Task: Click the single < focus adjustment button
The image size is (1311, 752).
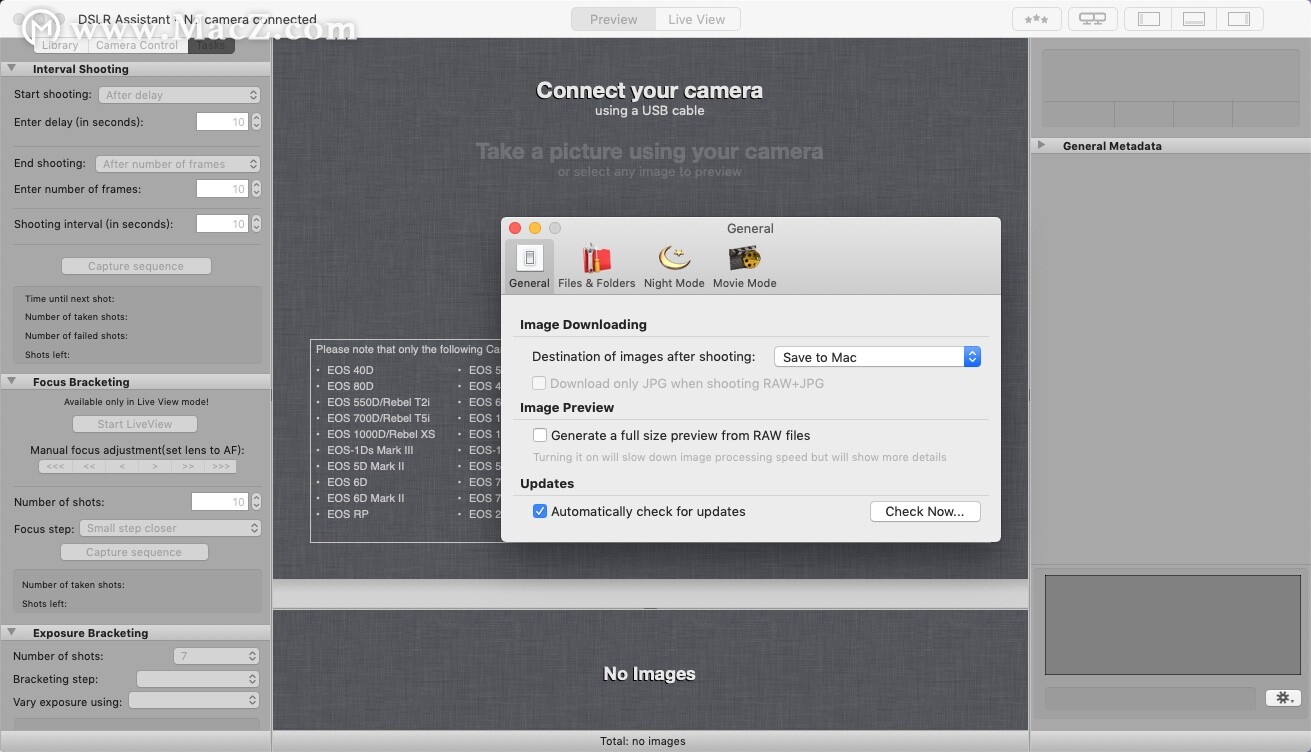Action: 122,466
